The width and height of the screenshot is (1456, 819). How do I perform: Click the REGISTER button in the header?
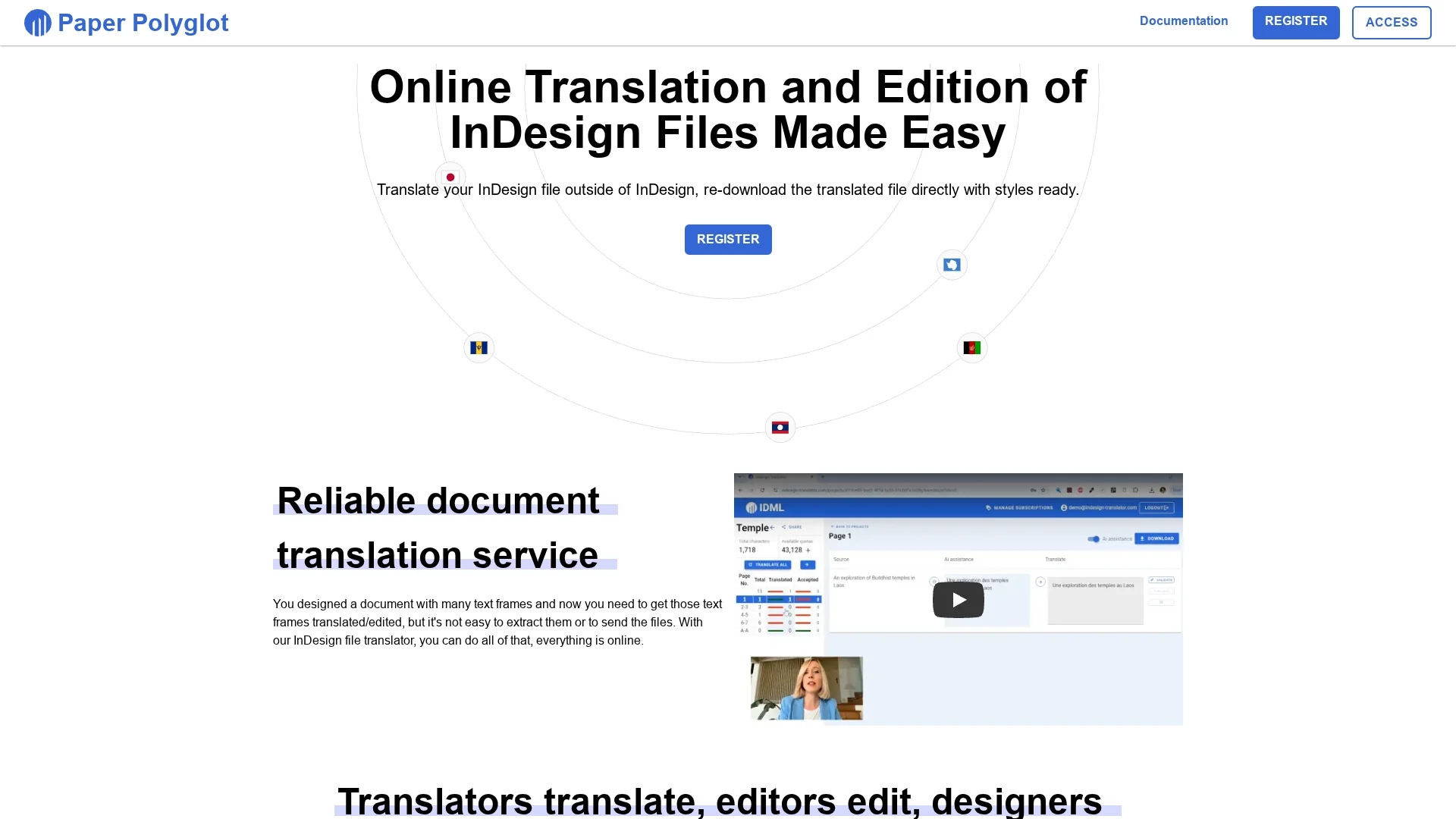[x=1296, y=22]
